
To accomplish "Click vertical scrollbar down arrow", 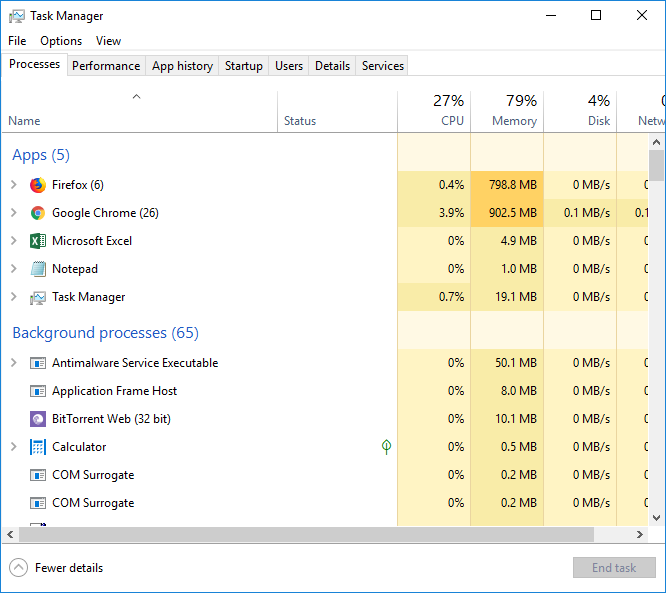I will click(656, 517).
